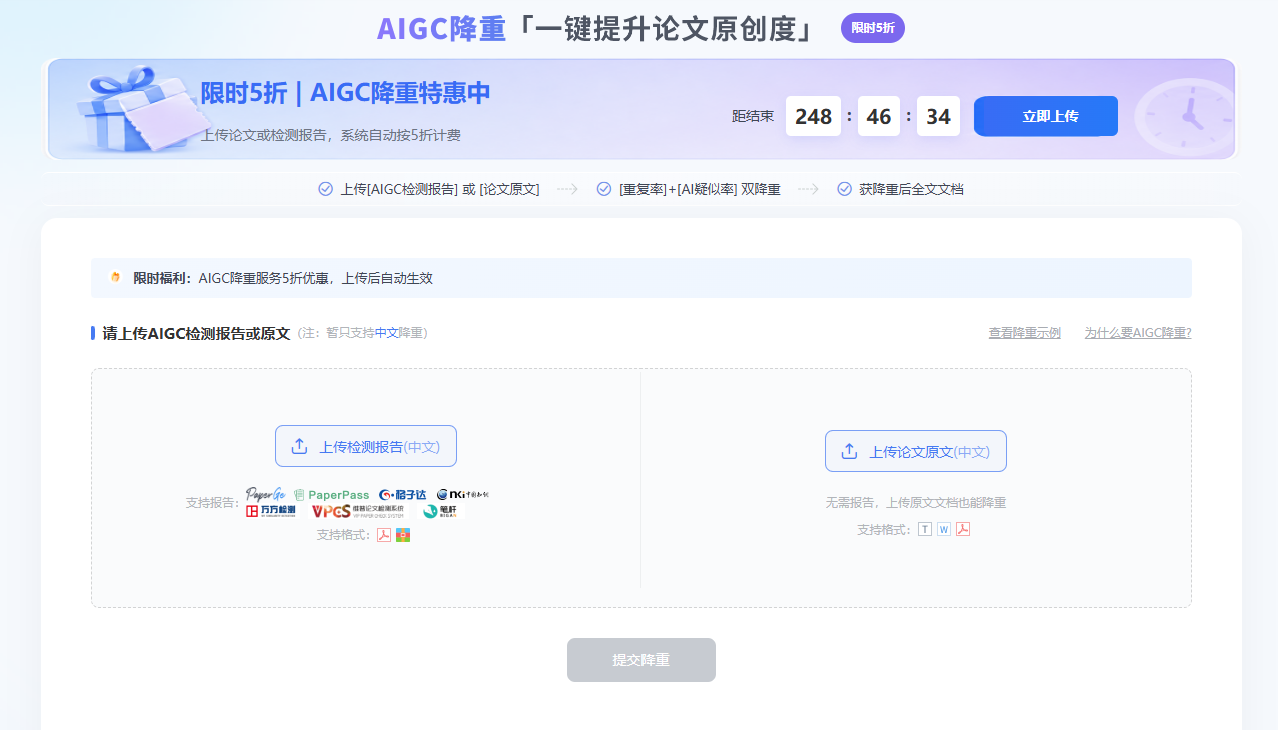Click the blue 立即上传 button

point(1046,116)
